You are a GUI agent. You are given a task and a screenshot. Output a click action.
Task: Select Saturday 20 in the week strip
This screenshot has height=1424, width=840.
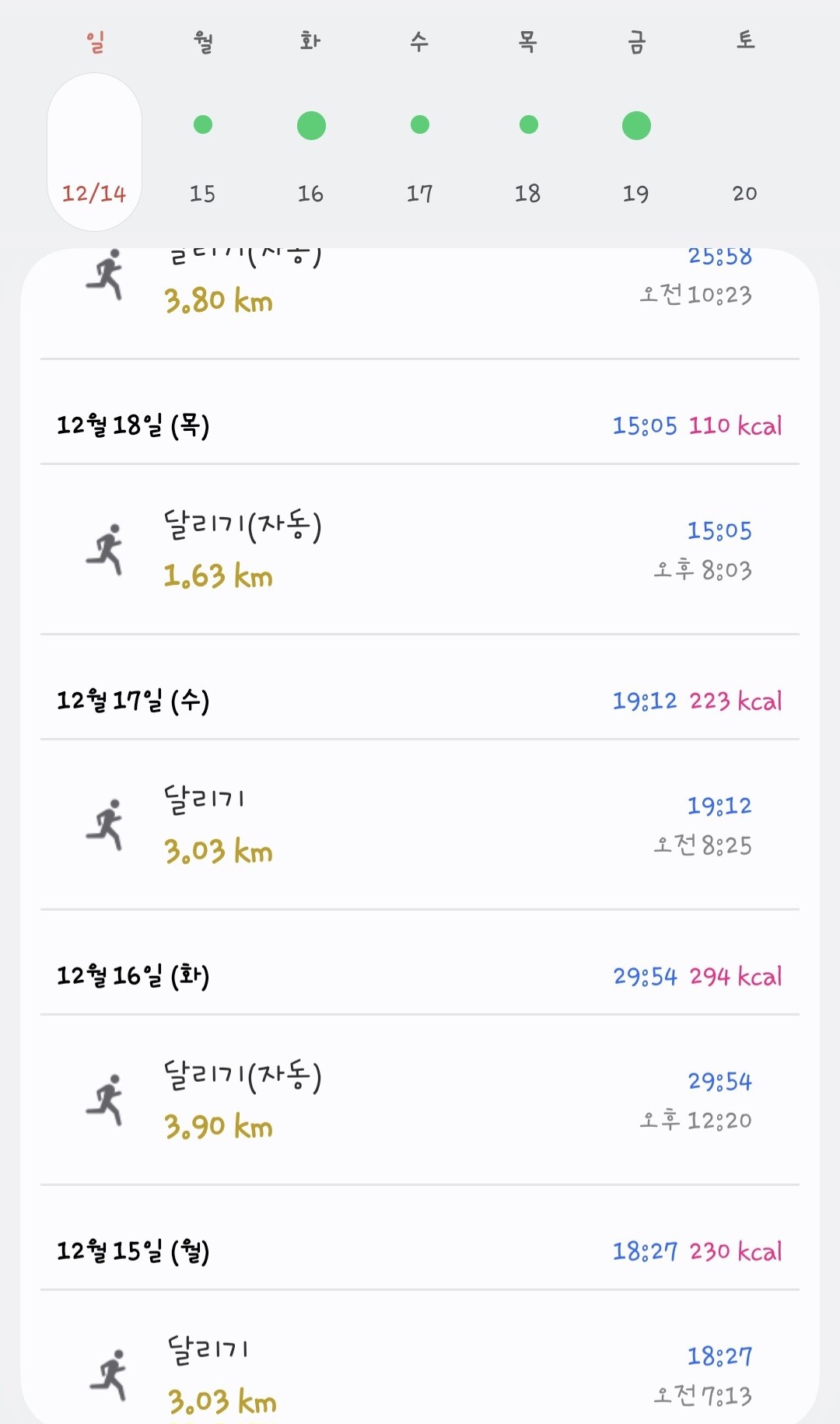click(x=744, y=193)
